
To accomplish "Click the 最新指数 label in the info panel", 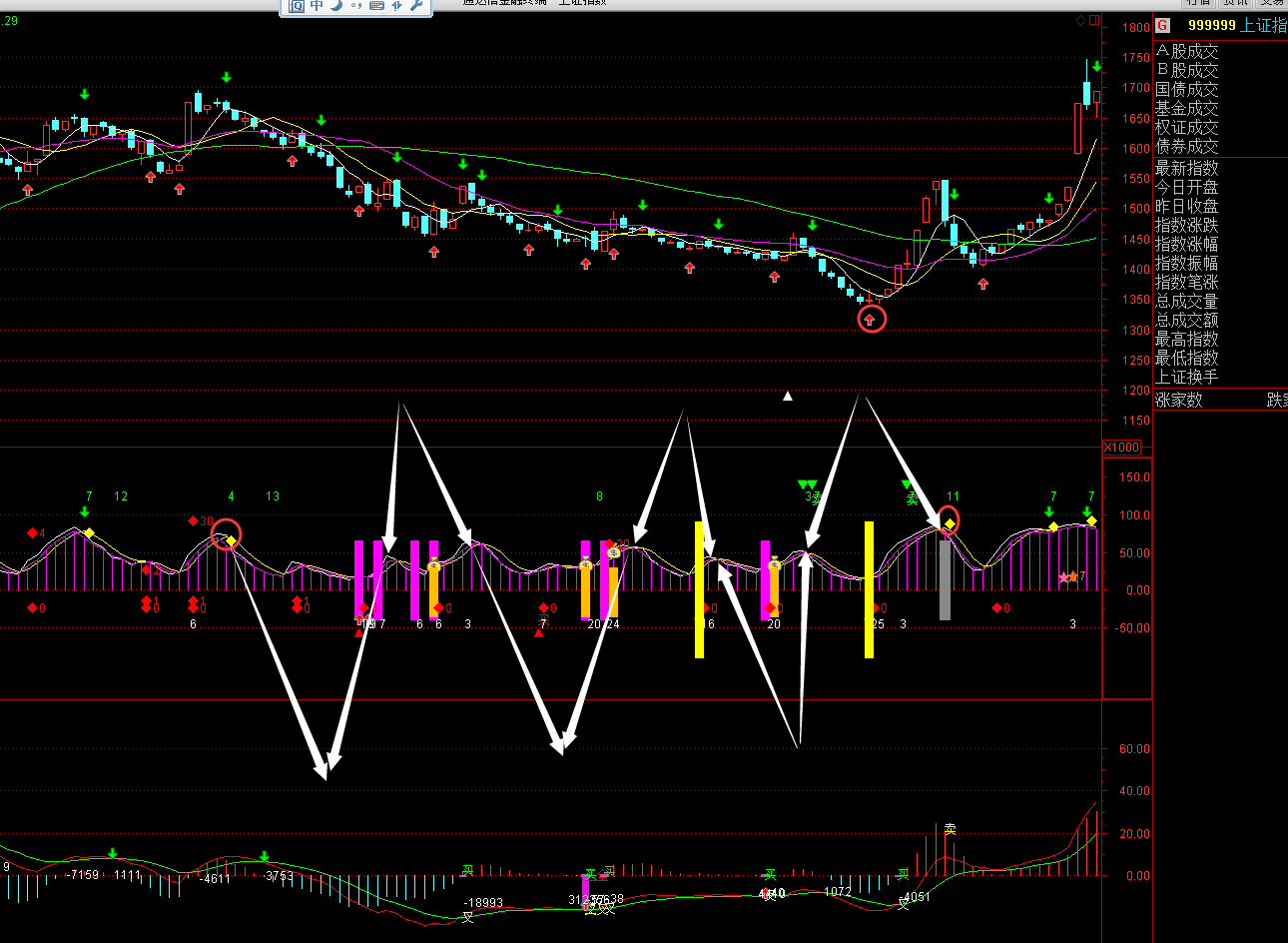I will click(x=1187, y=168).
